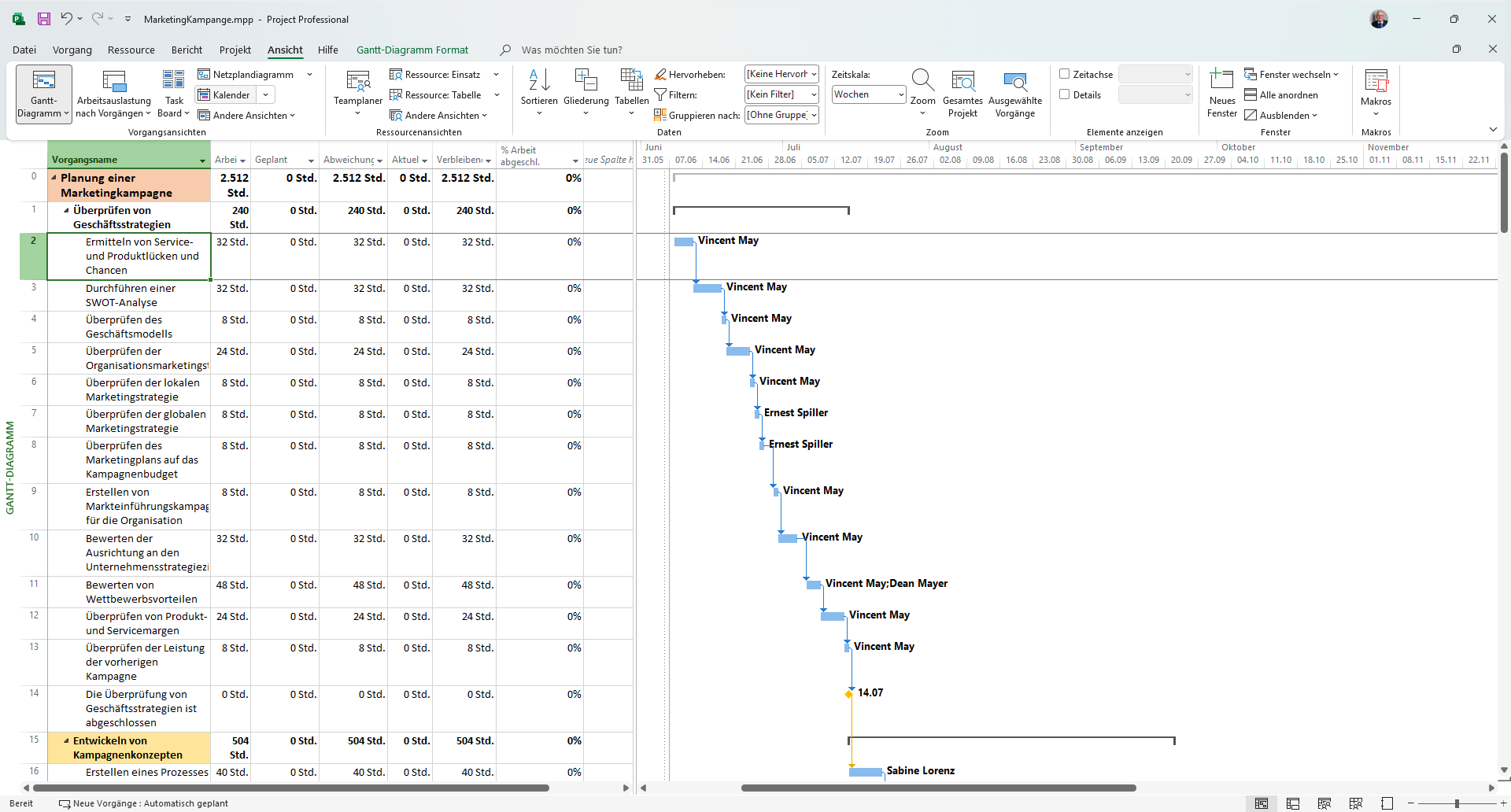Switch to the Projekt tab

235,50
